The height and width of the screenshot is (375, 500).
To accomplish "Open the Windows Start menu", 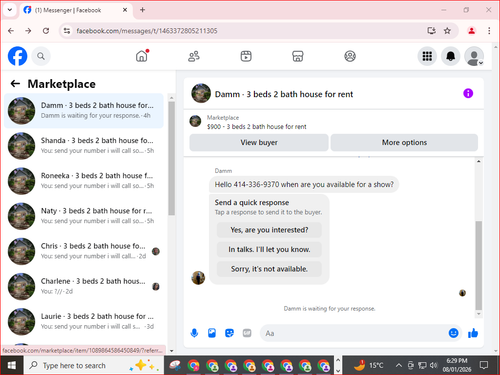I will pos(12,365).
